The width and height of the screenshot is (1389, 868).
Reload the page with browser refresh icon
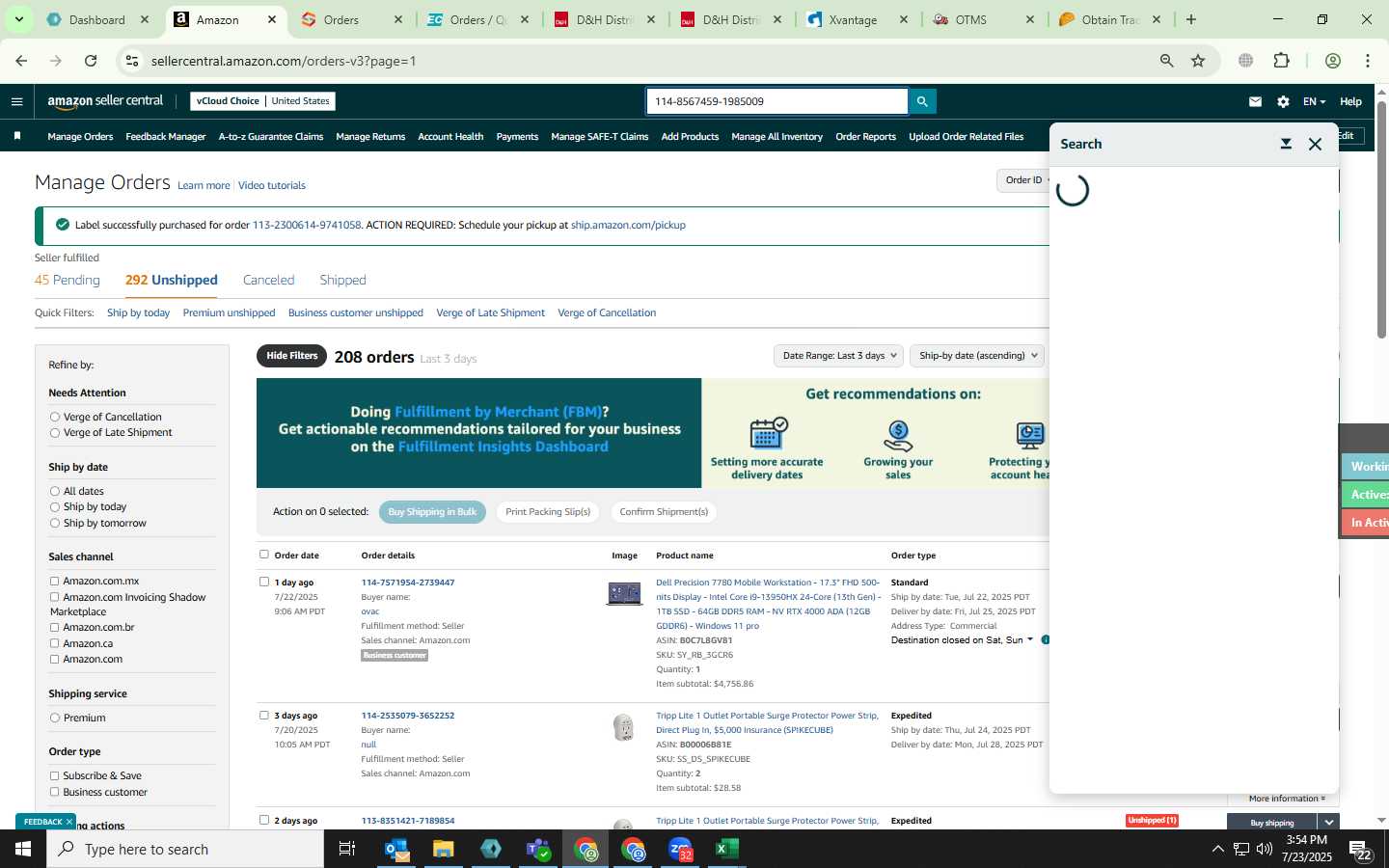click(91, 61)
